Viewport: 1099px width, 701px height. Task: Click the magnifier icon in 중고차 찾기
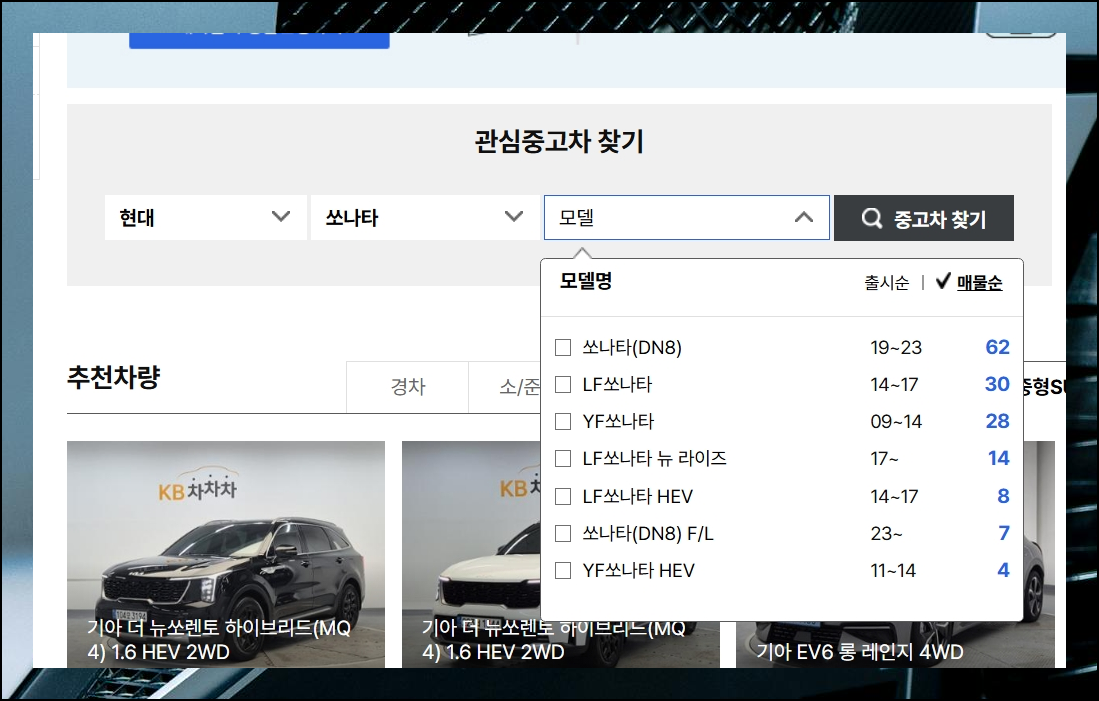click(872, 218)
